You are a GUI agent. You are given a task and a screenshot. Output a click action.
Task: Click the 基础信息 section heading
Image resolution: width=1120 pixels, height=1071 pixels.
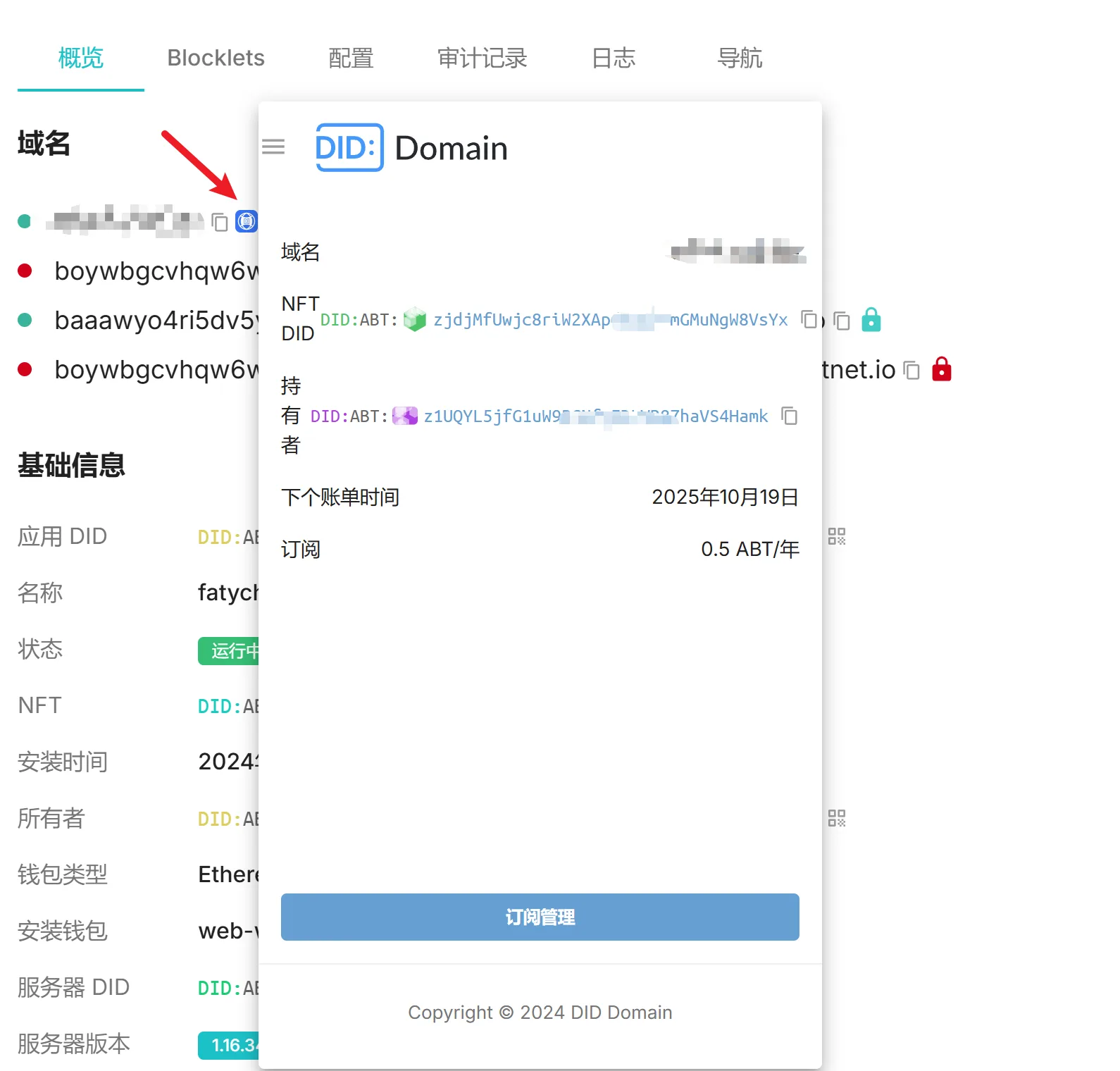coord(71,465)
